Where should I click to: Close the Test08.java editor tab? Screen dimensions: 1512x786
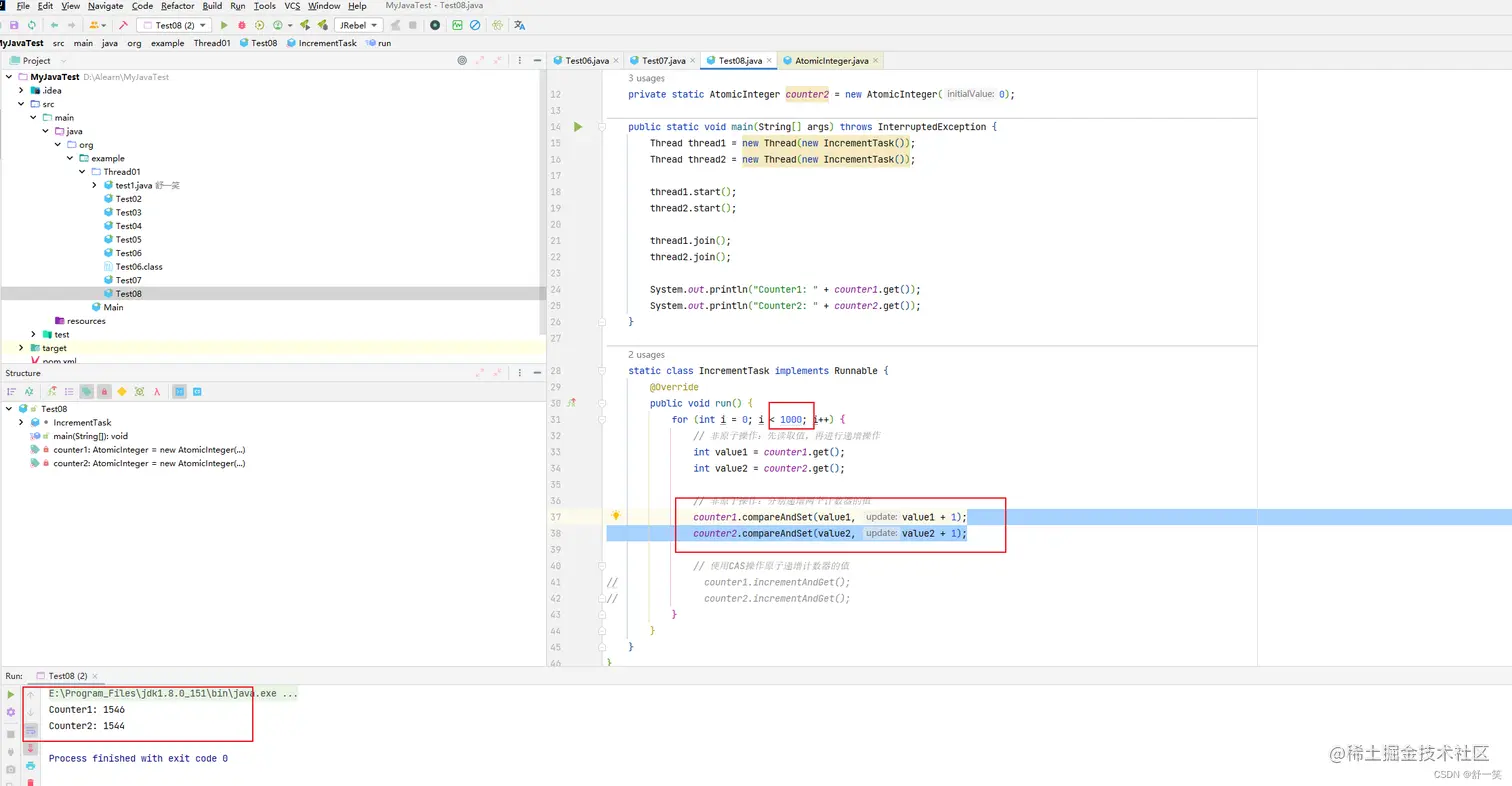(x=770, y=61)
